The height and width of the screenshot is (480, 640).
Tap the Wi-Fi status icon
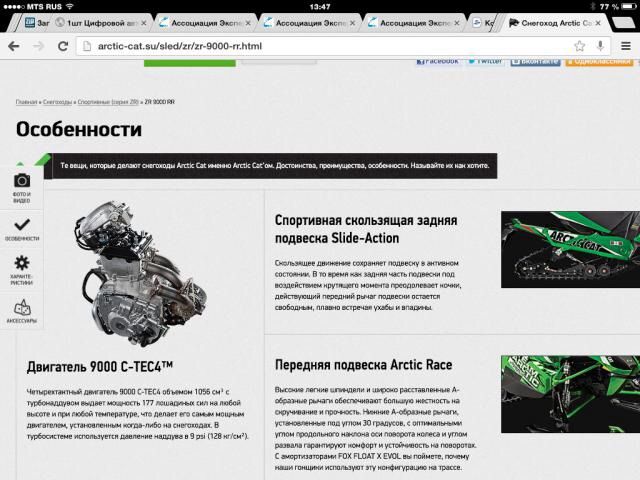[70, 7]
